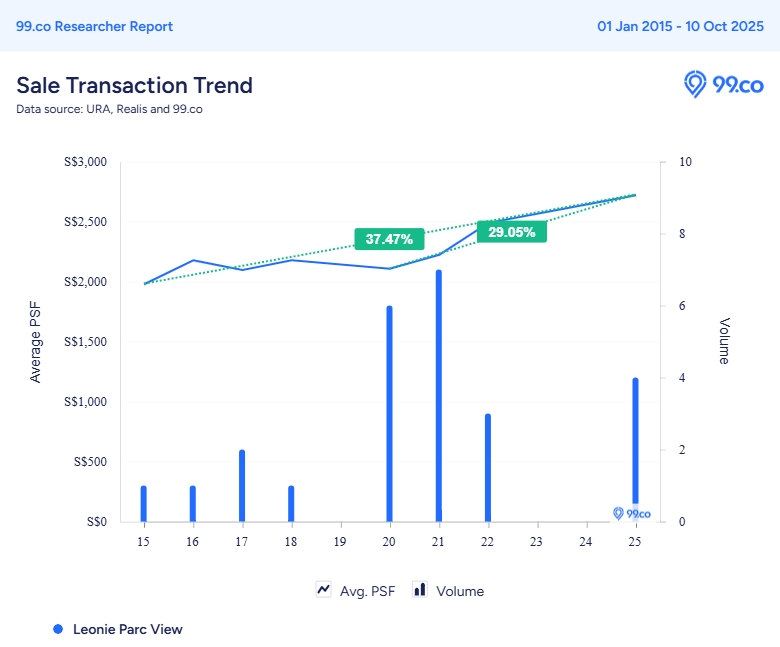Click the 99.co logo at top right
Image resolution: width=780 pixels, height=647 pixels.
click(x=723, y=85)
